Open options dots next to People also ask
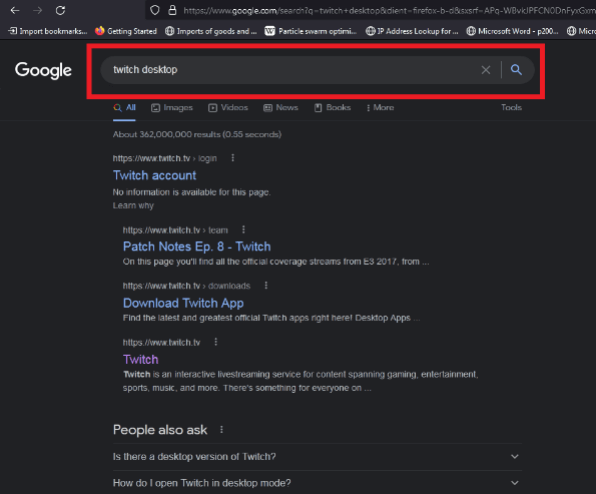The image size is (596, 494). (222, 429)
